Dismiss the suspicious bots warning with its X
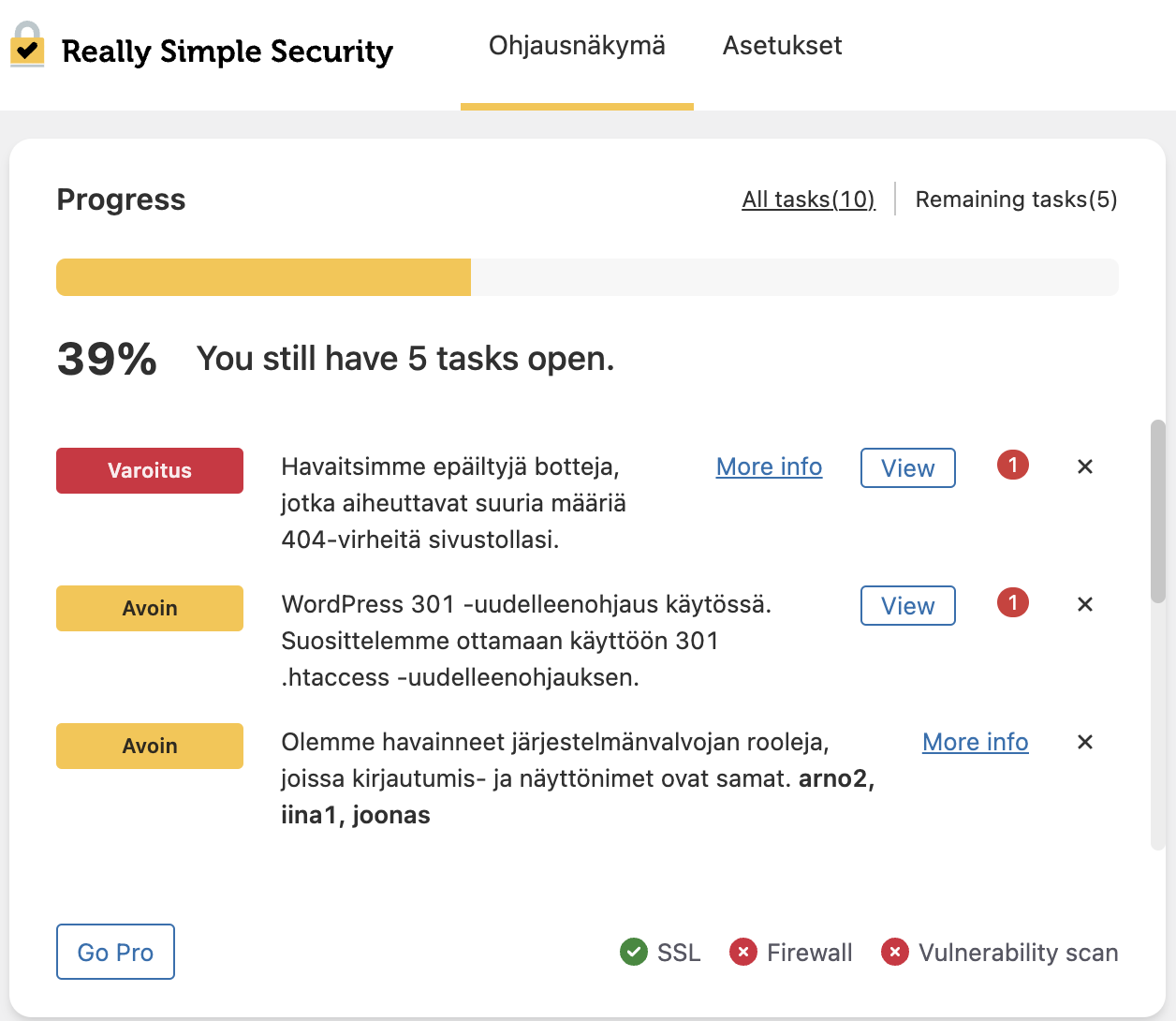1176x1021 pixels. (x=1084, y=466)
